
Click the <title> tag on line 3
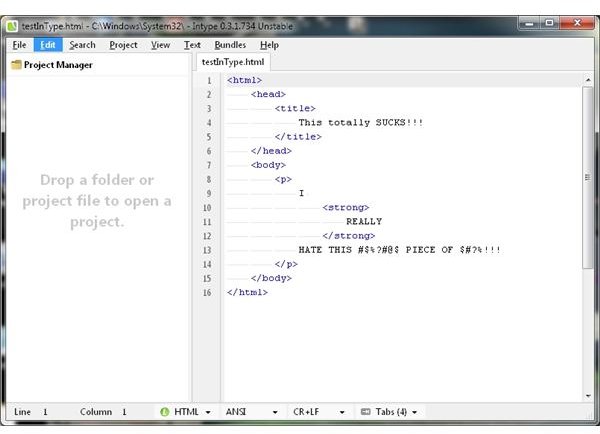tap(295, 109)
